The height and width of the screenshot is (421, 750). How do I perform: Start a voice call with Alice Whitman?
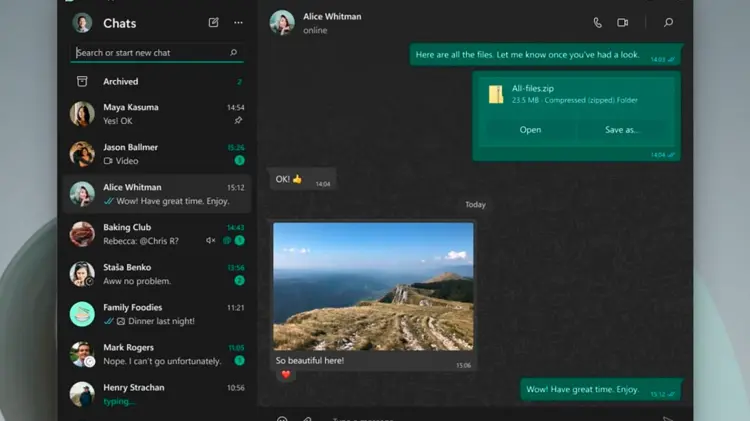(598, 22)
